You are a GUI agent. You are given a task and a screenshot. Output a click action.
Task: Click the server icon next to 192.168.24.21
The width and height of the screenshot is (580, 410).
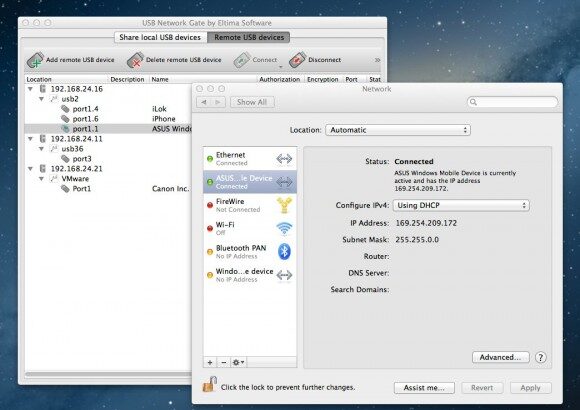43,169
